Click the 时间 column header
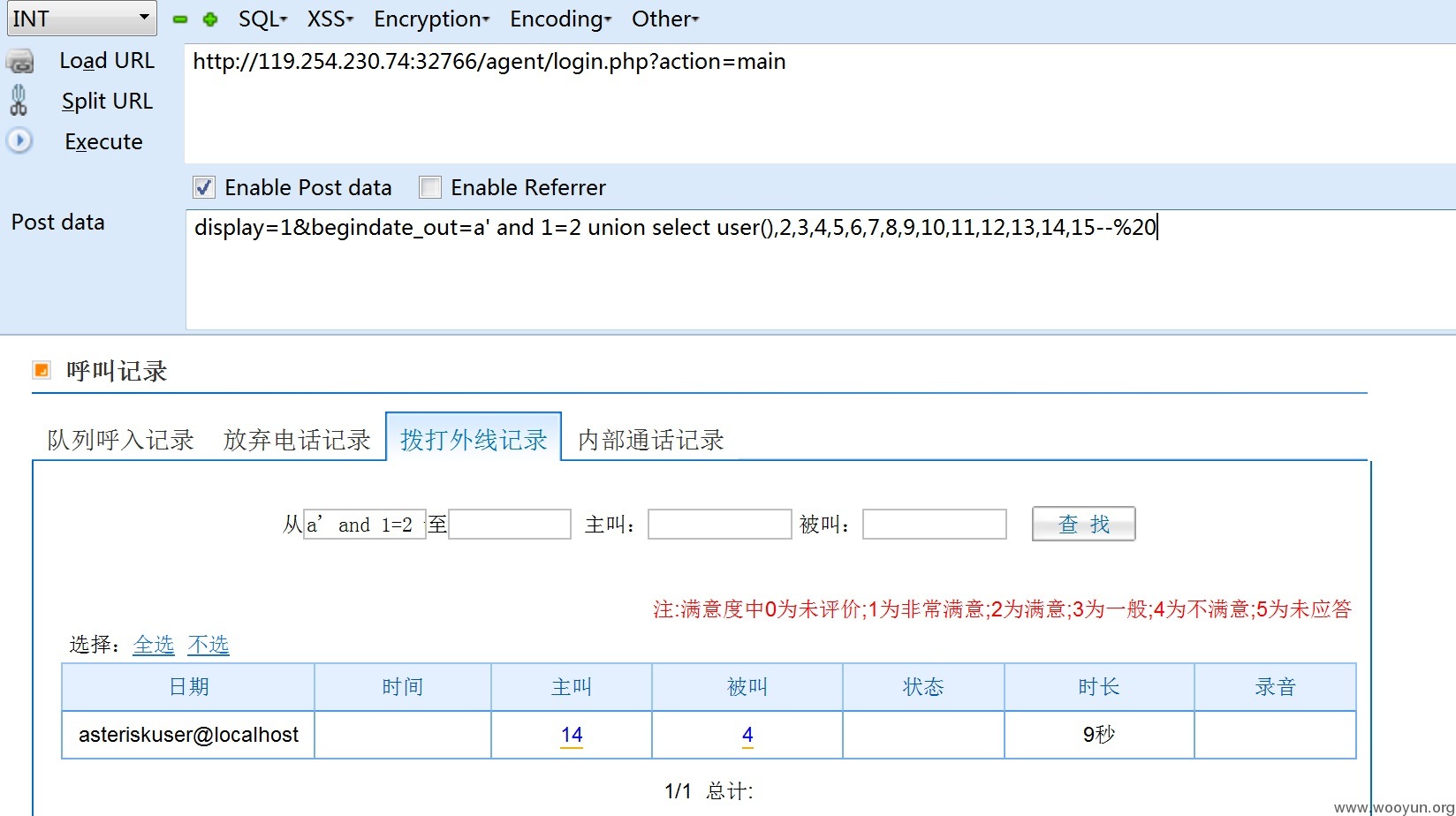The height and width of the screenshot is (816, 1456). [403, 687]
